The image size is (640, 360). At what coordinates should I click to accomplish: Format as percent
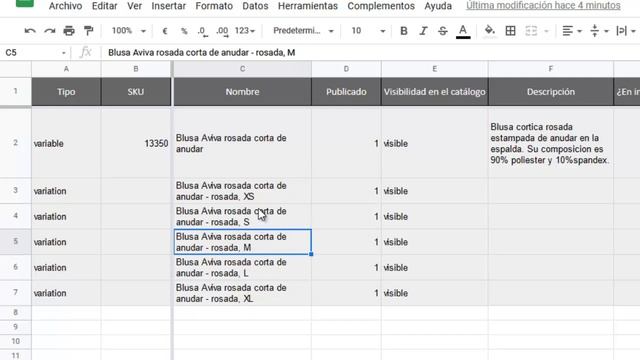pyautogui.click(x=184, y=31)
